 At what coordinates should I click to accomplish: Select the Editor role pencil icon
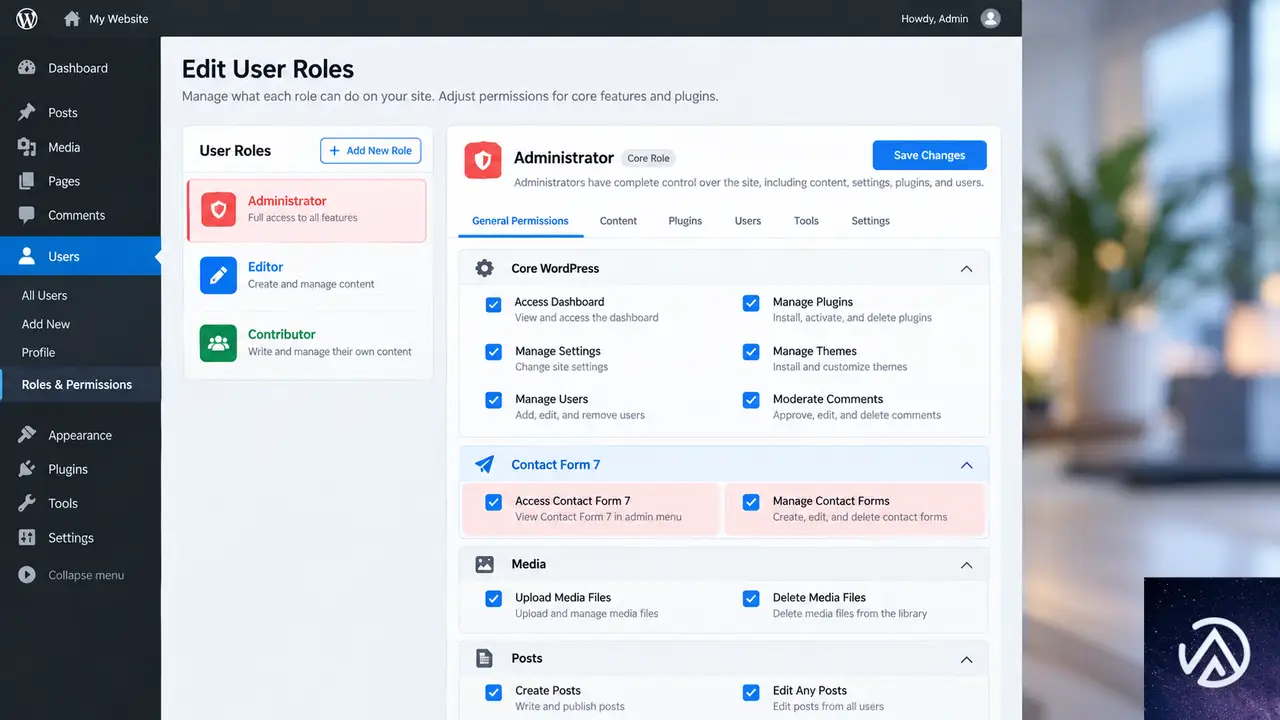click(218, 275)
